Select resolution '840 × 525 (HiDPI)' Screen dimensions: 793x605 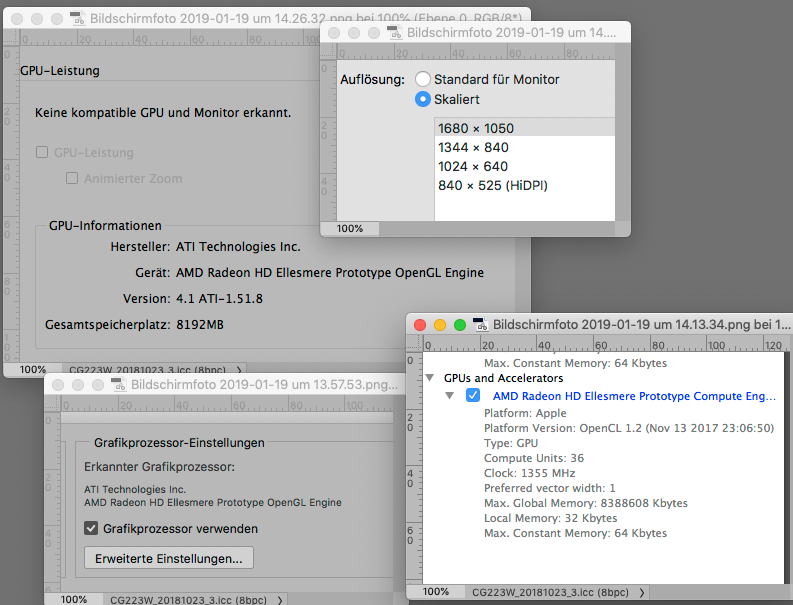pos(524,185)
